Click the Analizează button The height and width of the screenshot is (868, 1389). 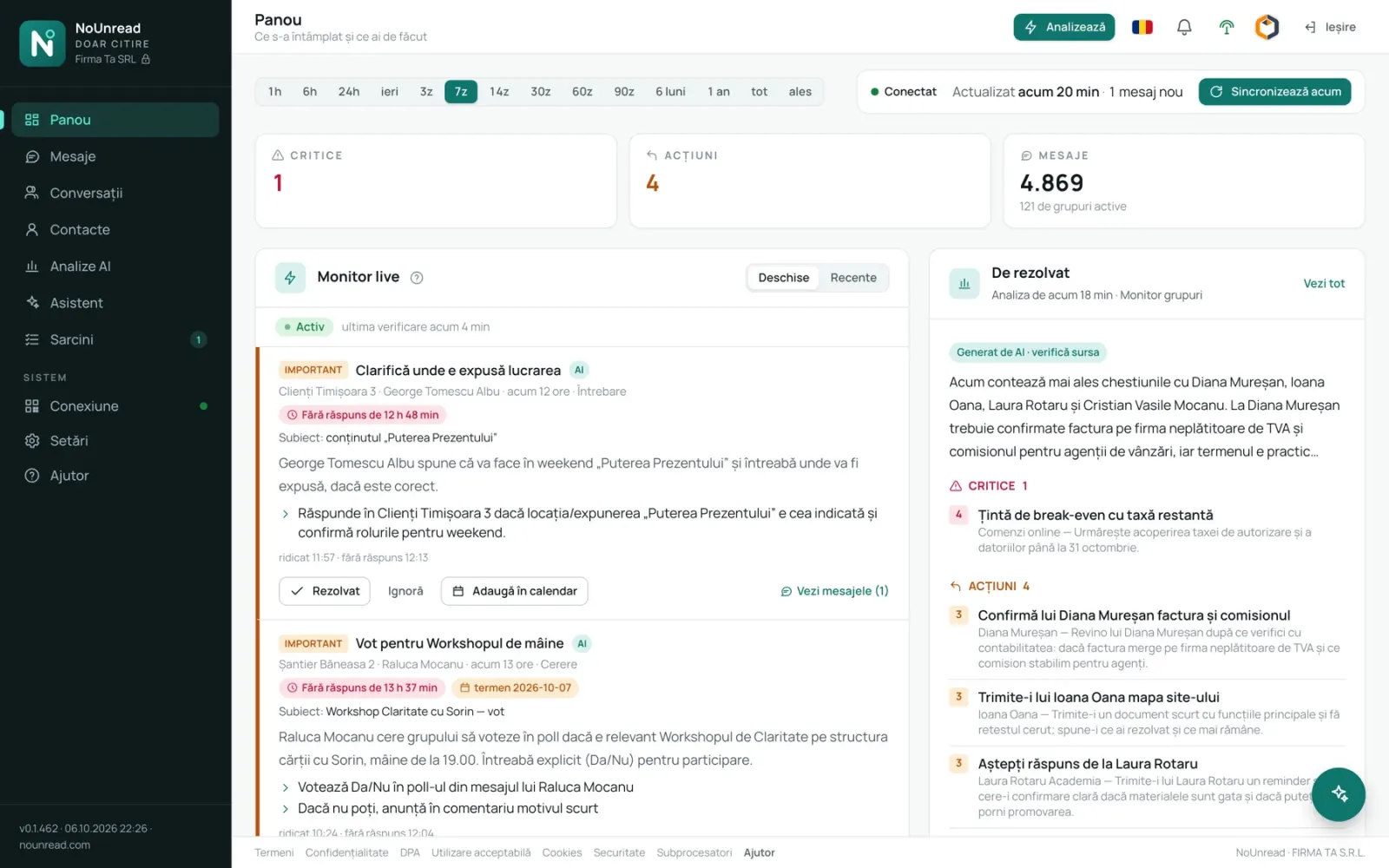point(1063,27)
